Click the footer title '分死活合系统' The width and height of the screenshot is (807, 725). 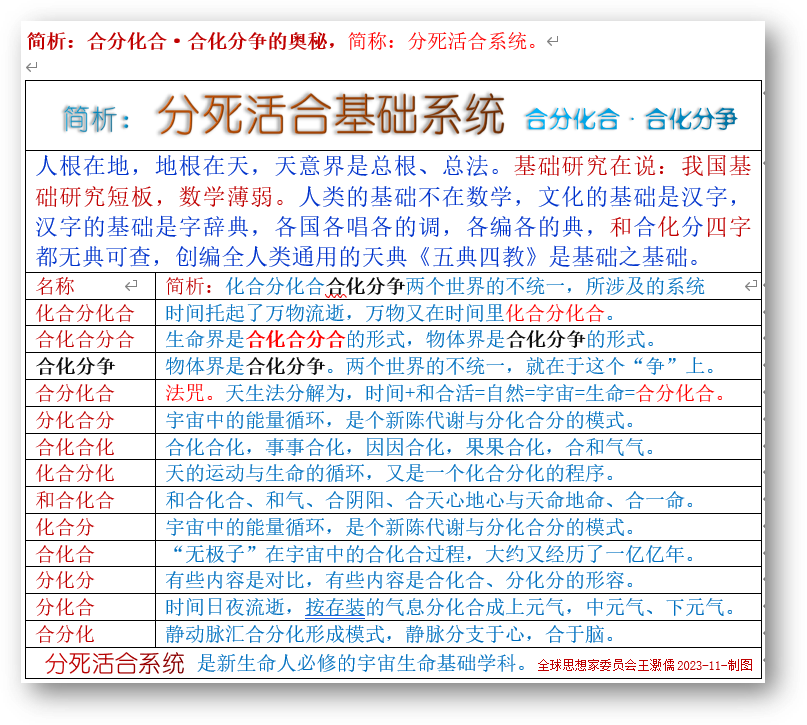pyautogui.click(x=114, y=663)
